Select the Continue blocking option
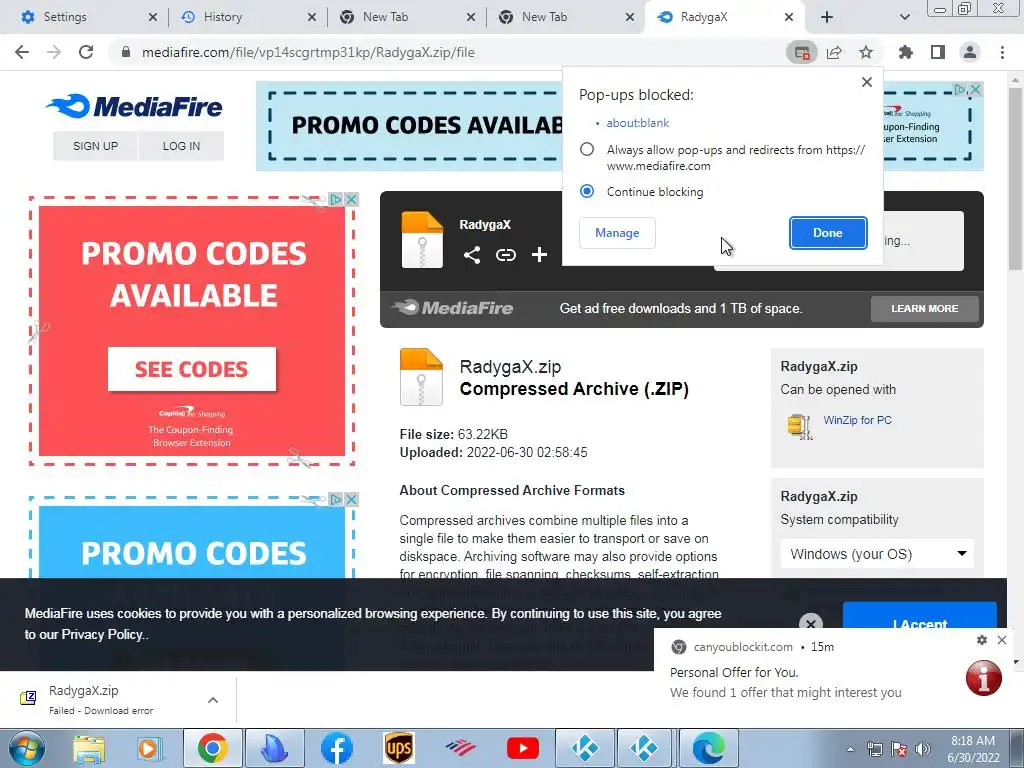Viewport: 1024px width, 768px height. 587,191
